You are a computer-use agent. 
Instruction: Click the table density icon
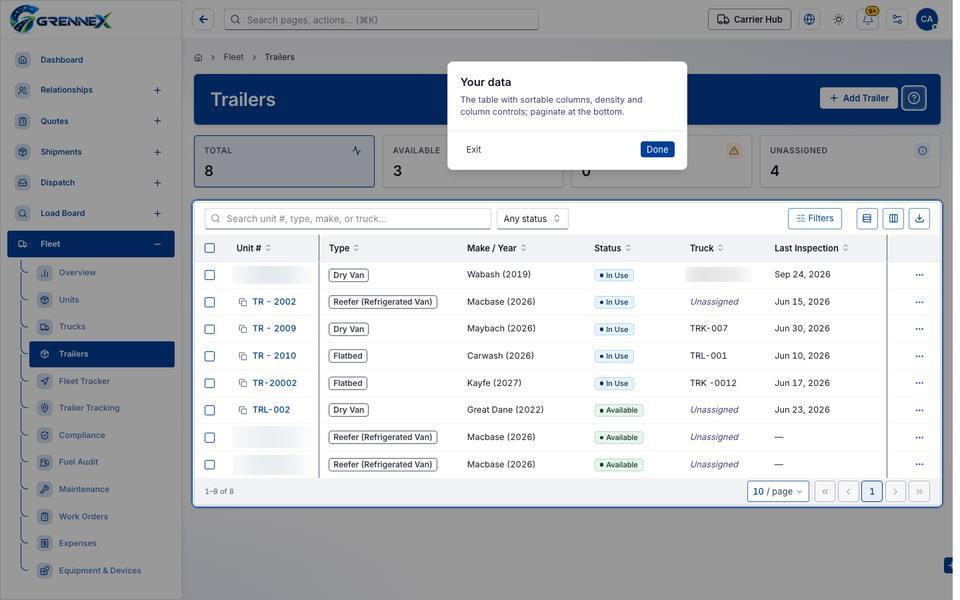(866, 219)
